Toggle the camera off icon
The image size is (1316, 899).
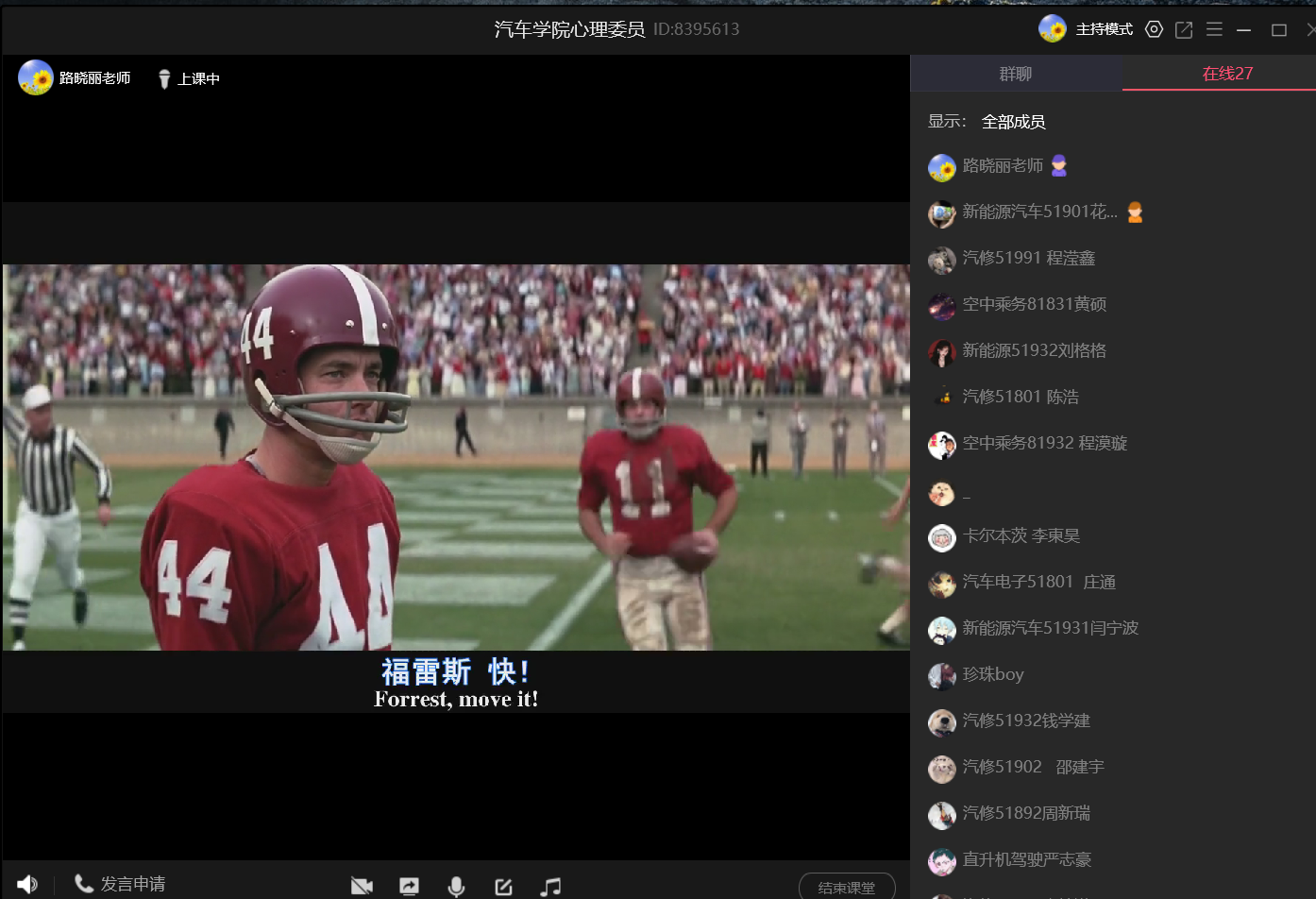[362, 886]
